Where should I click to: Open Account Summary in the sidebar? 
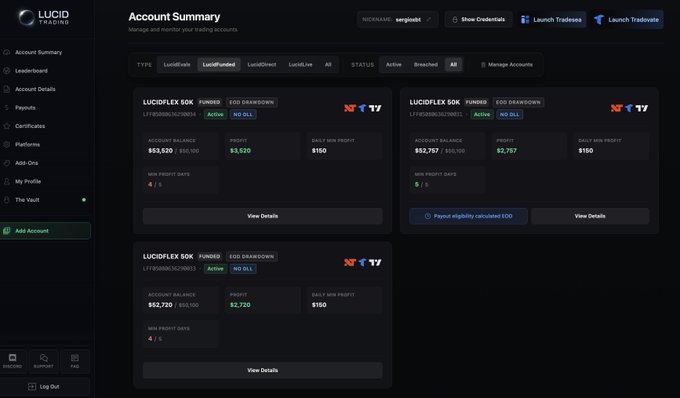coord(38,52)
